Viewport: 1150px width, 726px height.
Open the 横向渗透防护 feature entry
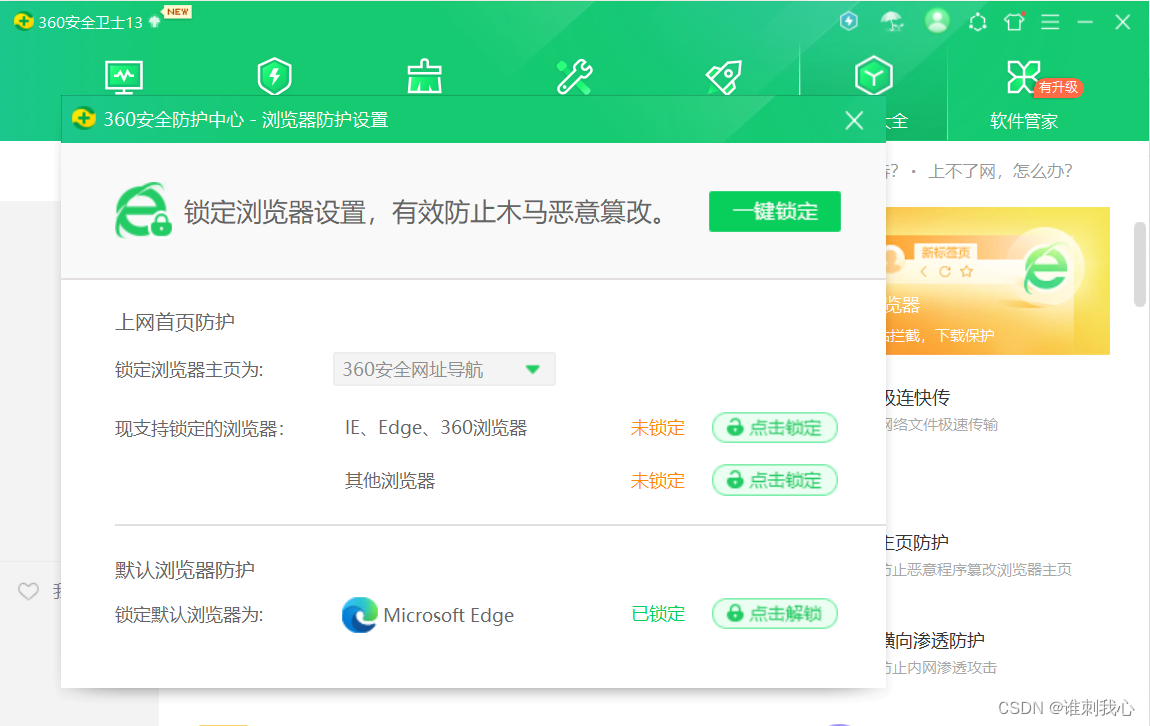coord(934,640)
